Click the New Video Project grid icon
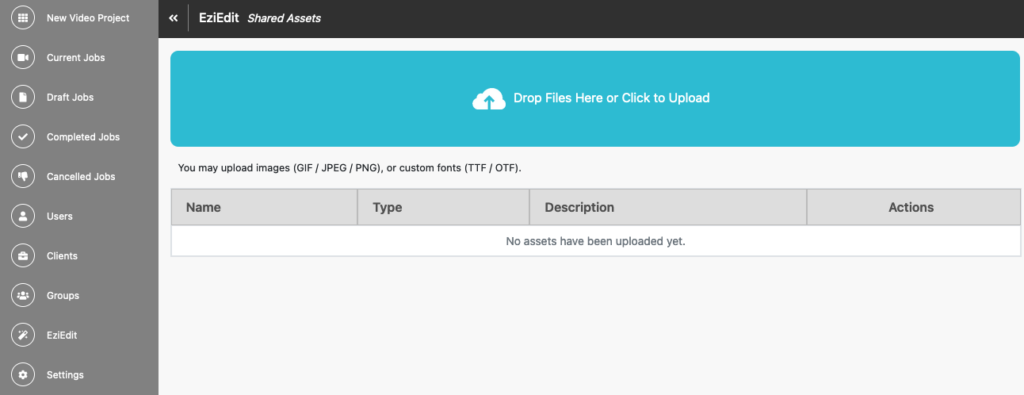Image resolution: width=1024 pixels, height=395 pixels. 23,18
